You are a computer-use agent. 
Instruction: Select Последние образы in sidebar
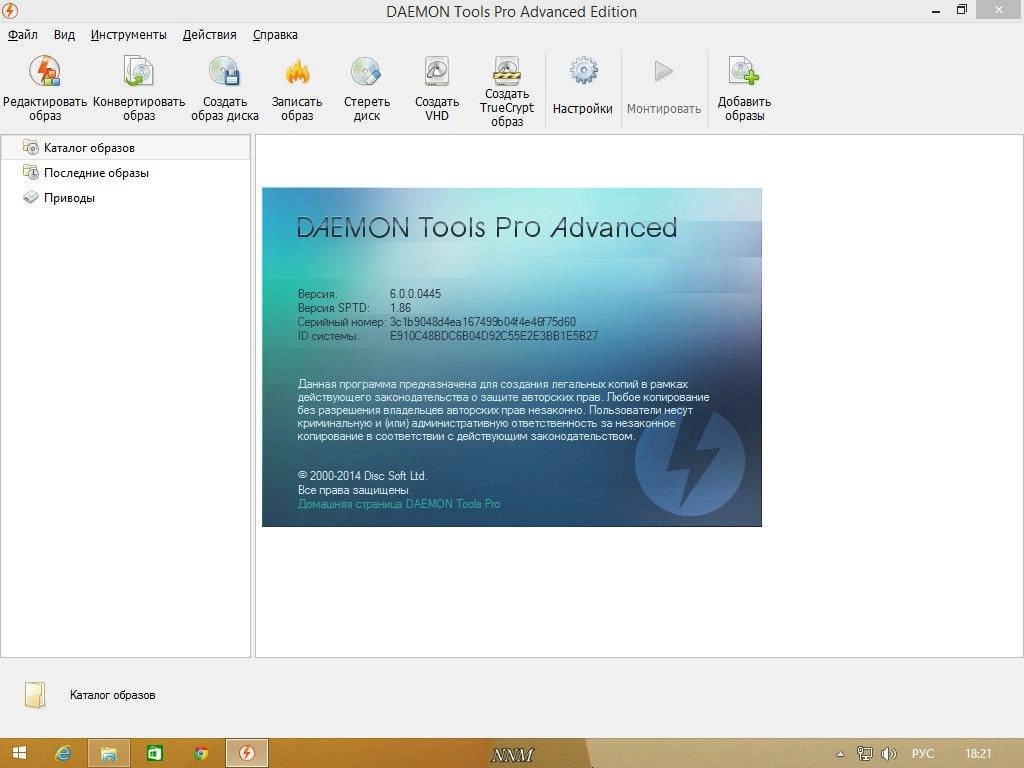[x=96, y=173]
